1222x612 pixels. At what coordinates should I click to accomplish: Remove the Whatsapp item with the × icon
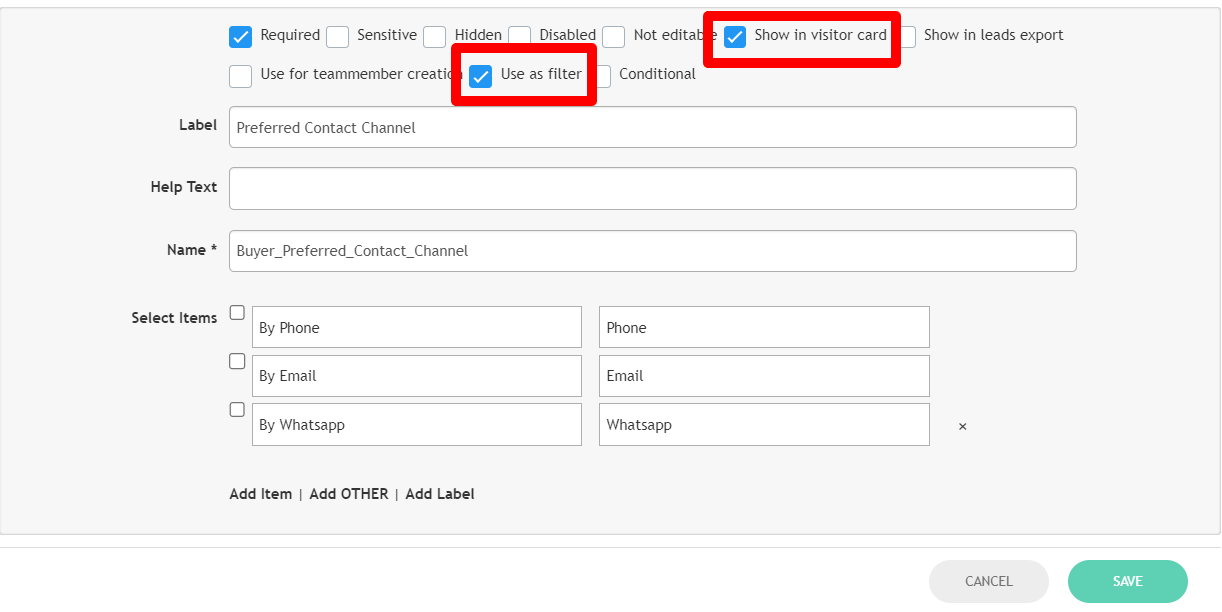(x=963, y=427)
